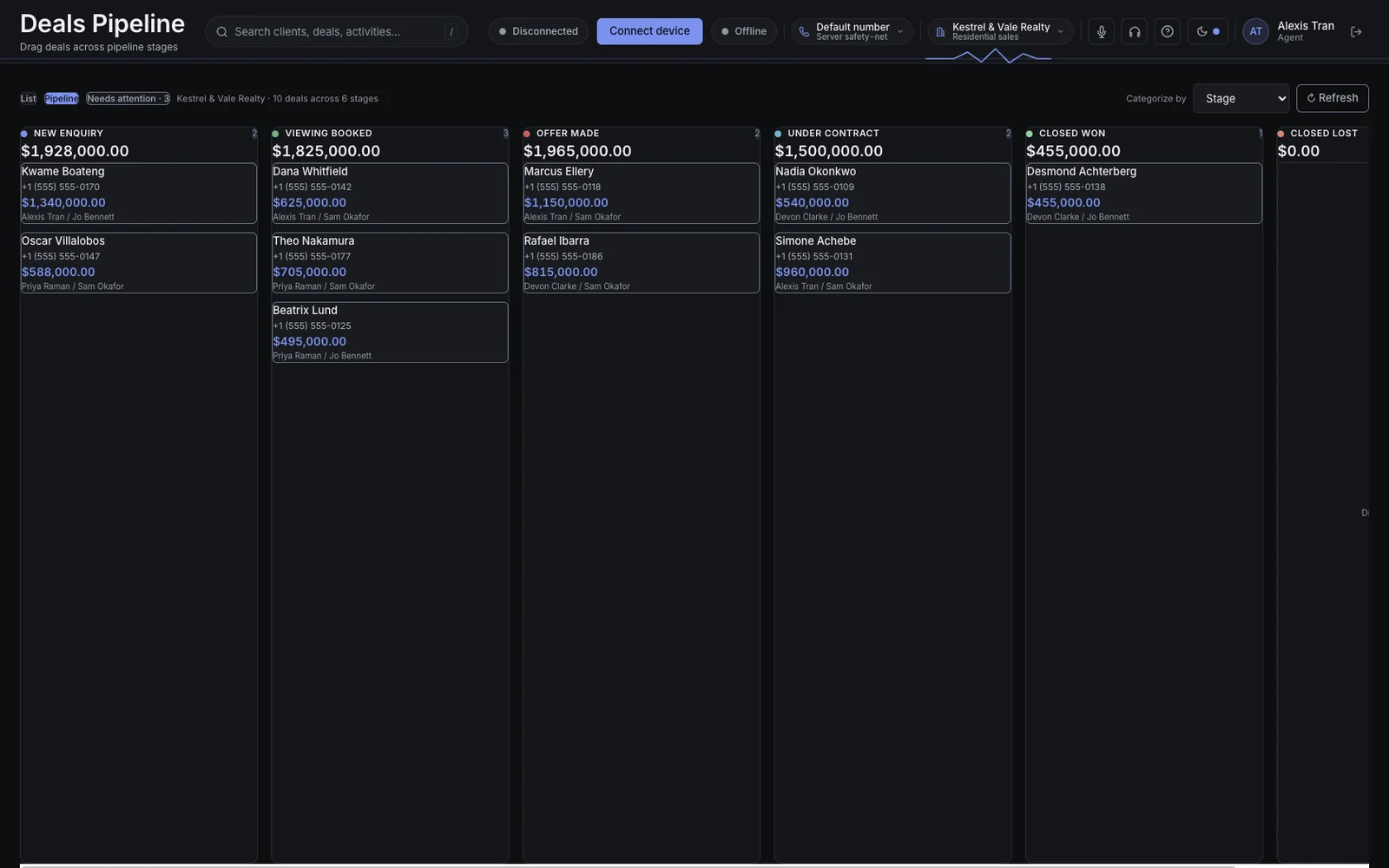Focus the search clients, deals field
Viewport: 1389px width, 868px height.
click(x=337, y=31)
